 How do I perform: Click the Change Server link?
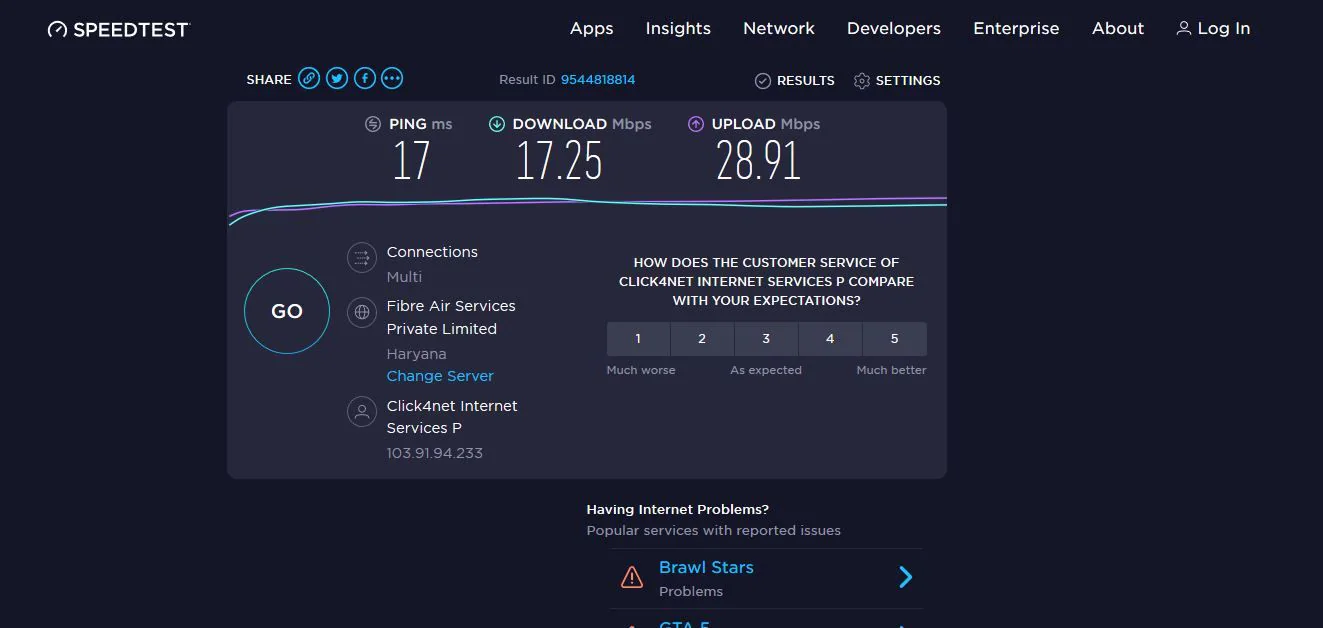440,376
